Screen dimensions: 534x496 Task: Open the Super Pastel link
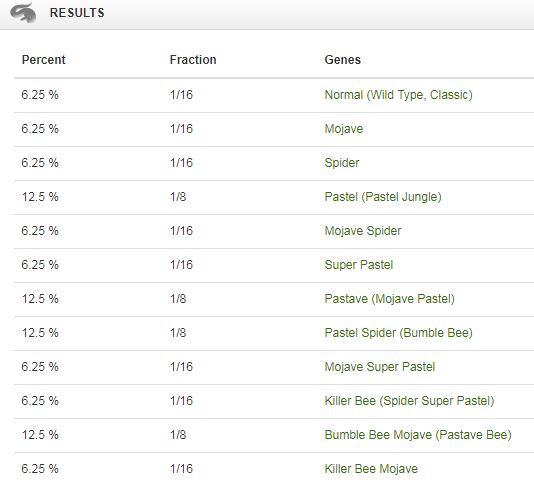click(359, 265)
